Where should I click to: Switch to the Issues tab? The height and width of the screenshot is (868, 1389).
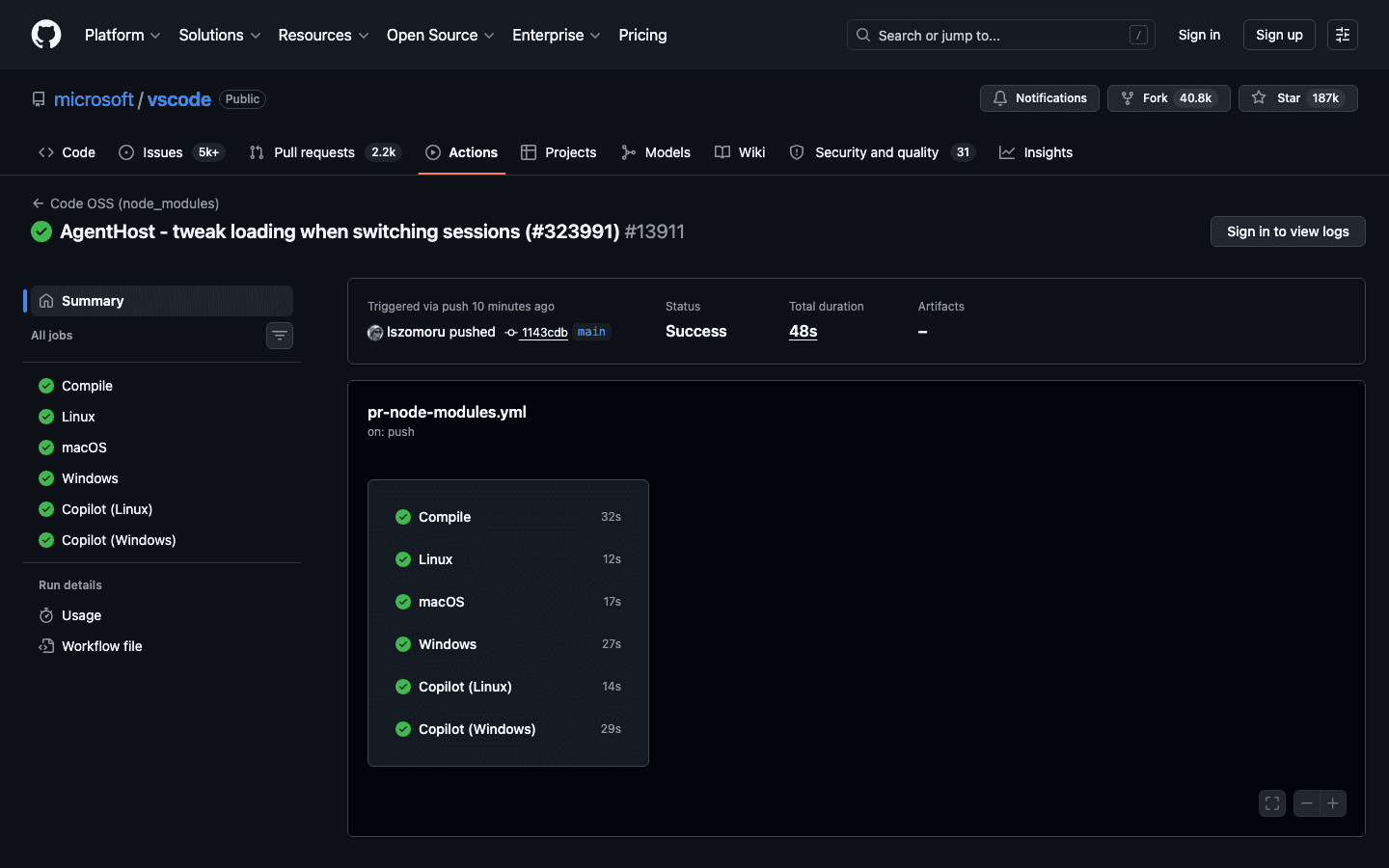tap(171, 152)
